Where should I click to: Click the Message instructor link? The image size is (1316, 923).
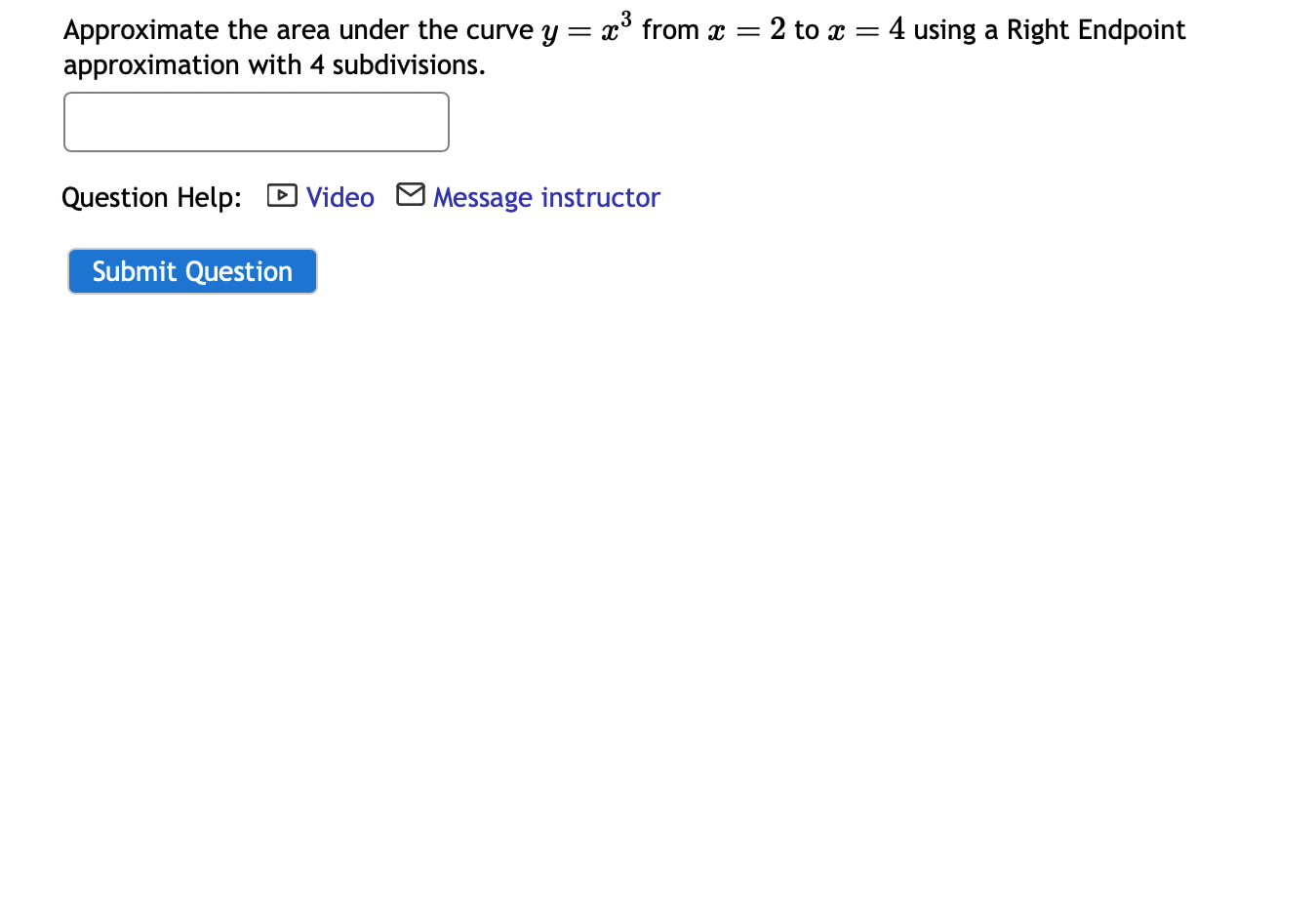click(x=546, y=197)
